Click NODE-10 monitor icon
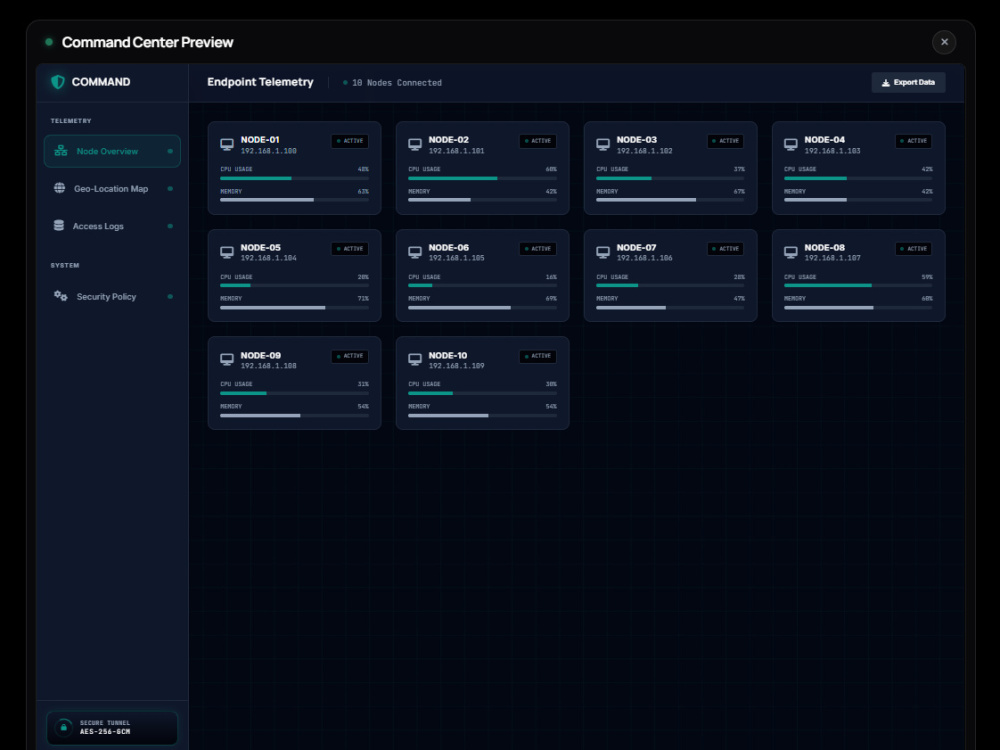 [415, 360]
